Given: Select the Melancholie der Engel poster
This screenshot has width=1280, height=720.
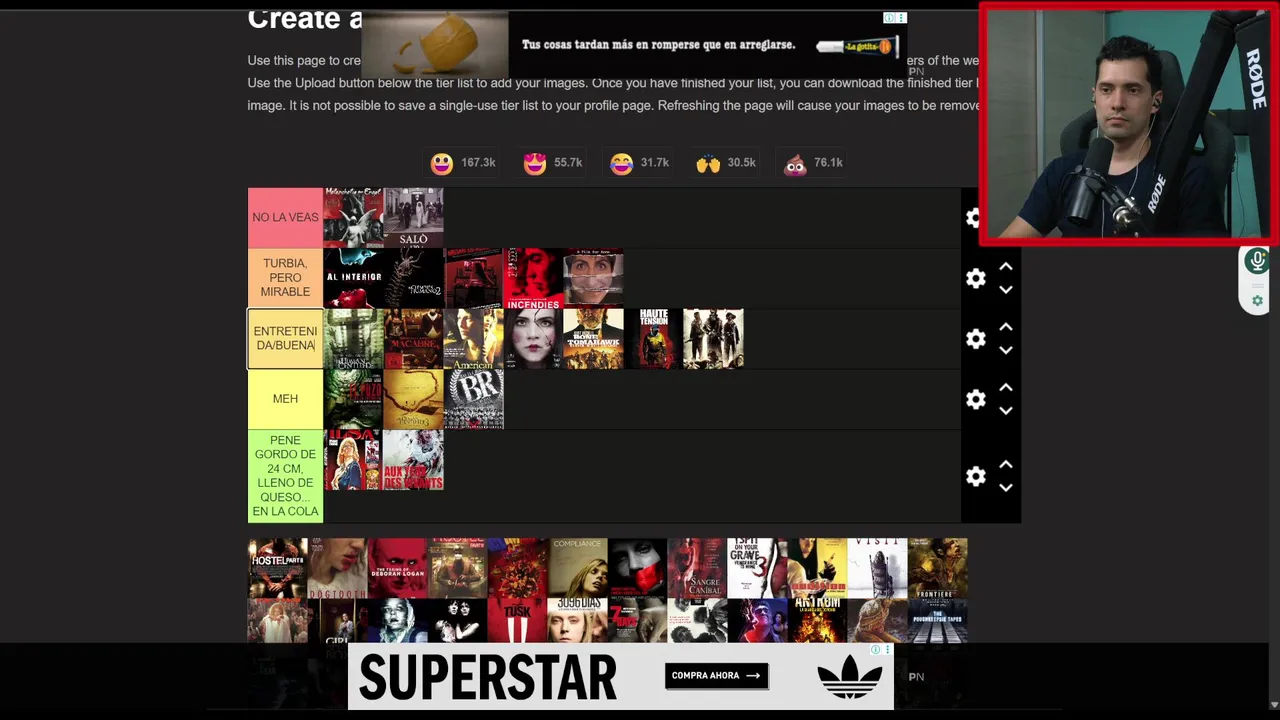Looking at the screenshot, I should [x=353, y=217].
